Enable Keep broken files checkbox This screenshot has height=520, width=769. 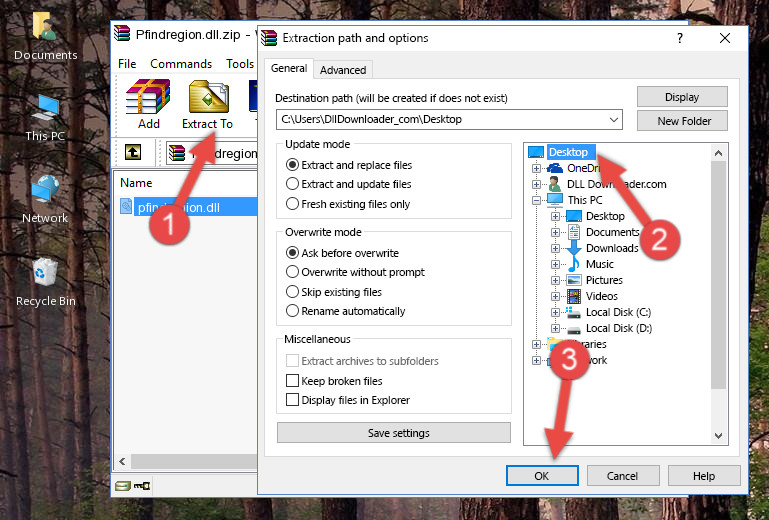[292, 381]
